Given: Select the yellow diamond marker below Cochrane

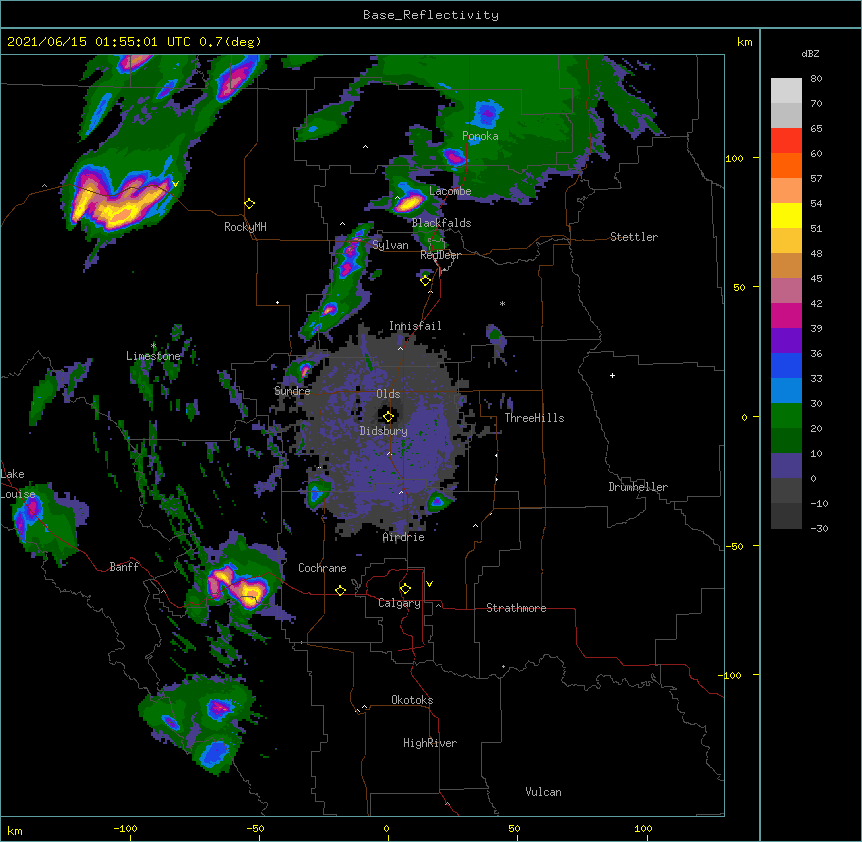Looking at the screenshot, I should coord(340,590).
